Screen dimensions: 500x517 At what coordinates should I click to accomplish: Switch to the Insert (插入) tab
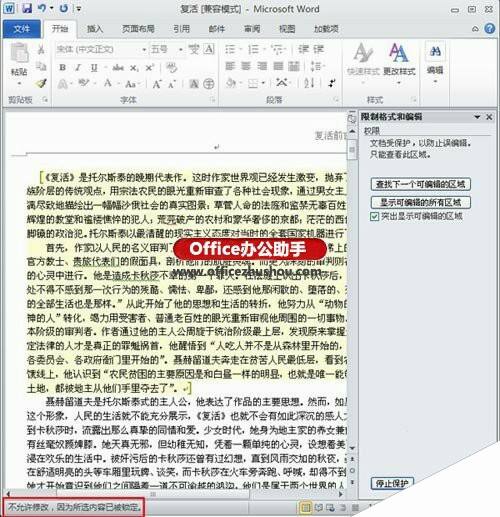(x=95, y=29)
